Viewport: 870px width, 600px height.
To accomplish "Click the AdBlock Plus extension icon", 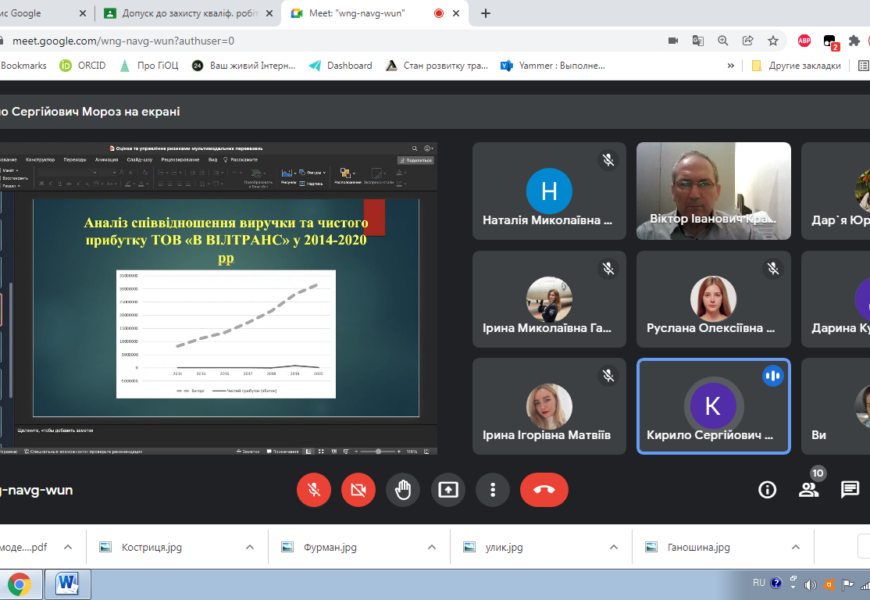I will tap(804, 41).
